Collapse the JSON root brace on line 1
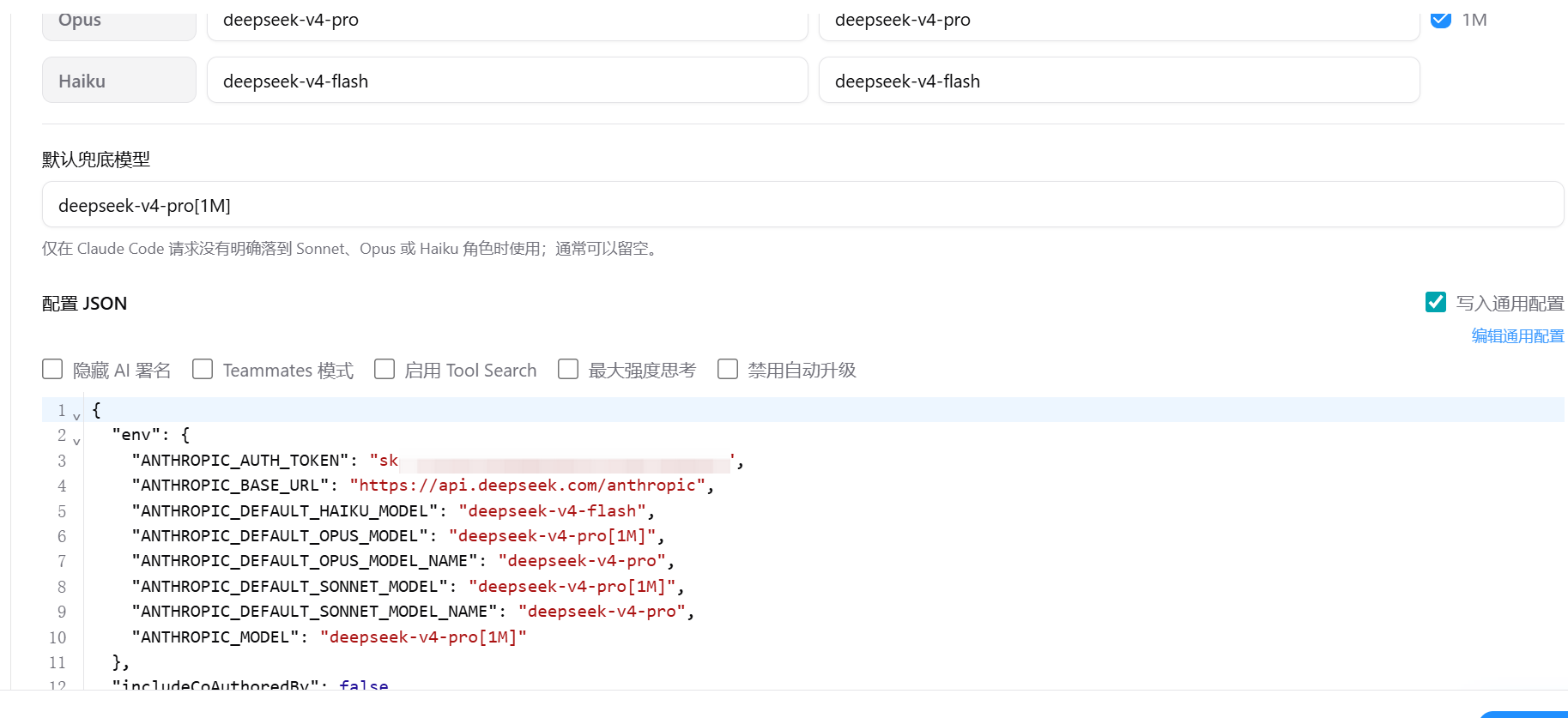The height and width of the screenshot is (718, 1568). click(x=76, y=416)
